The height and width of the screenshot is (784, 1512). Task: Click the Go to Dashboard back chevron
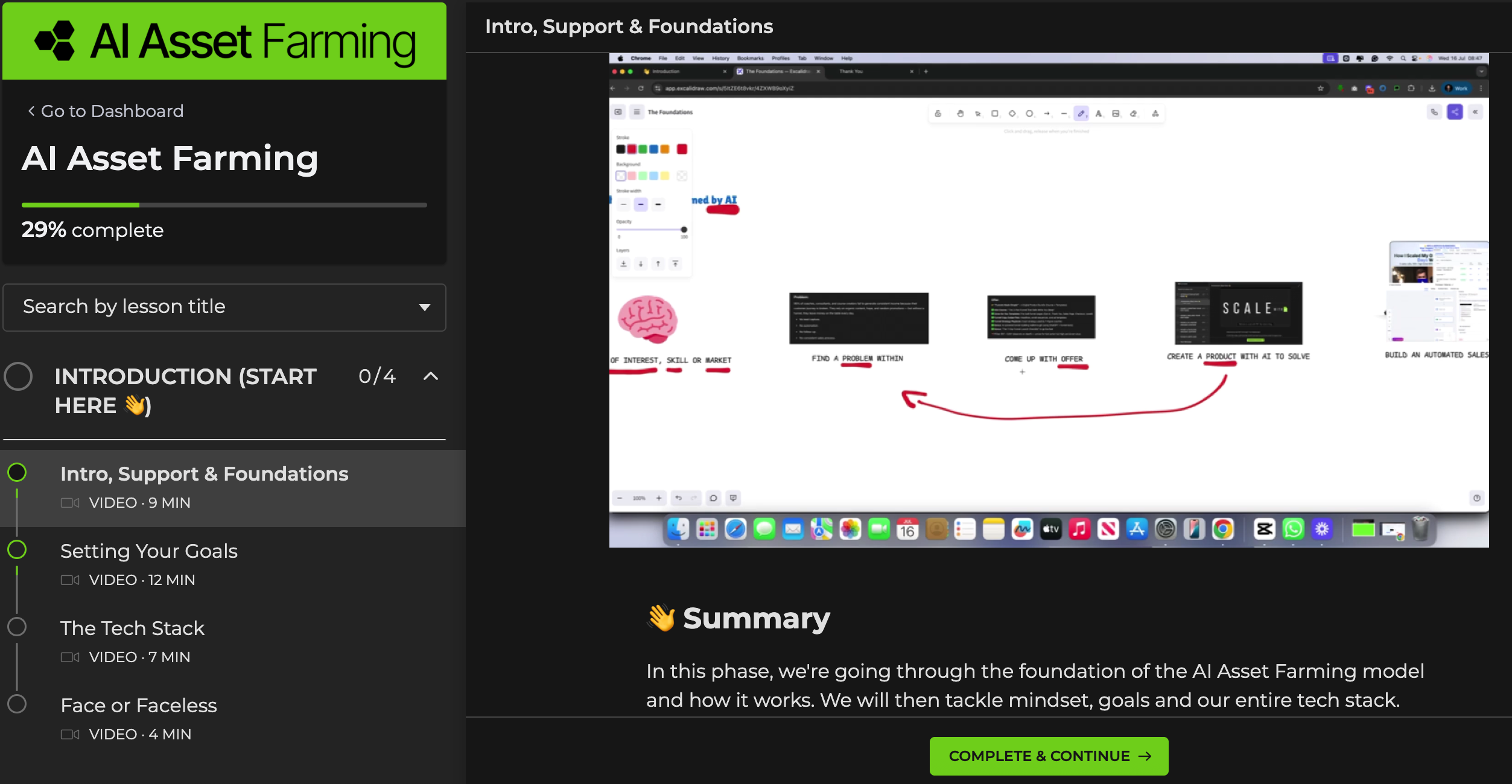[x=31, y=111]
